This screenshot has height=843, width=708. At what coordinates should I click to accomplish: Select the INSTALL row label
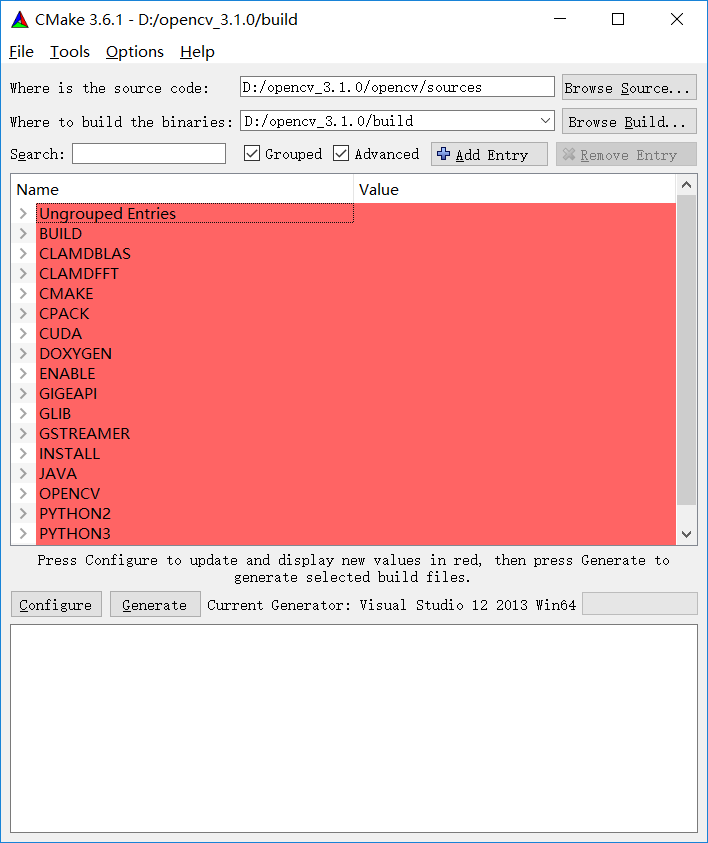69,453
